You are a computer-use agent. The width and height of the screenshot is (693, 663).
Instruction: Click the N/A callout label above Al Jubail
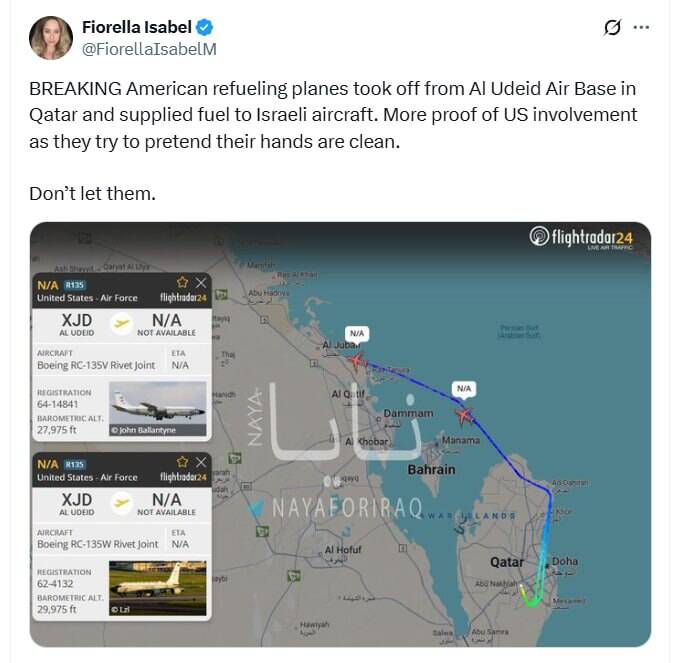point(357,331)
